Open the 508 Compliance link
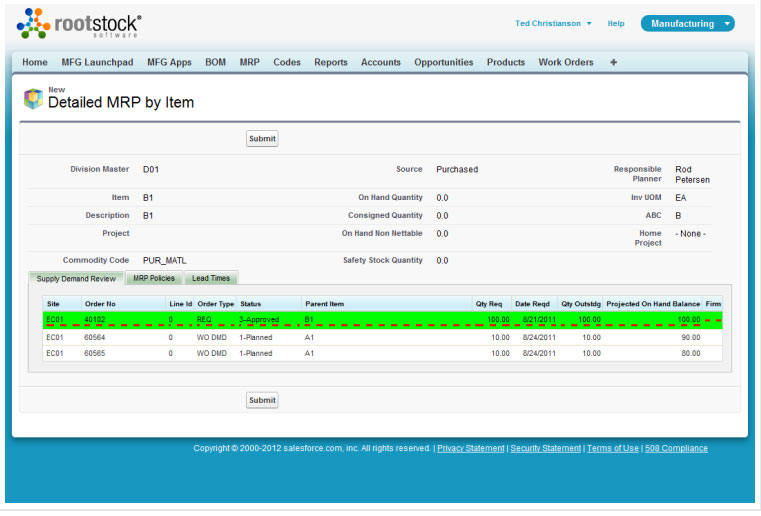 [x=676, y=448]
